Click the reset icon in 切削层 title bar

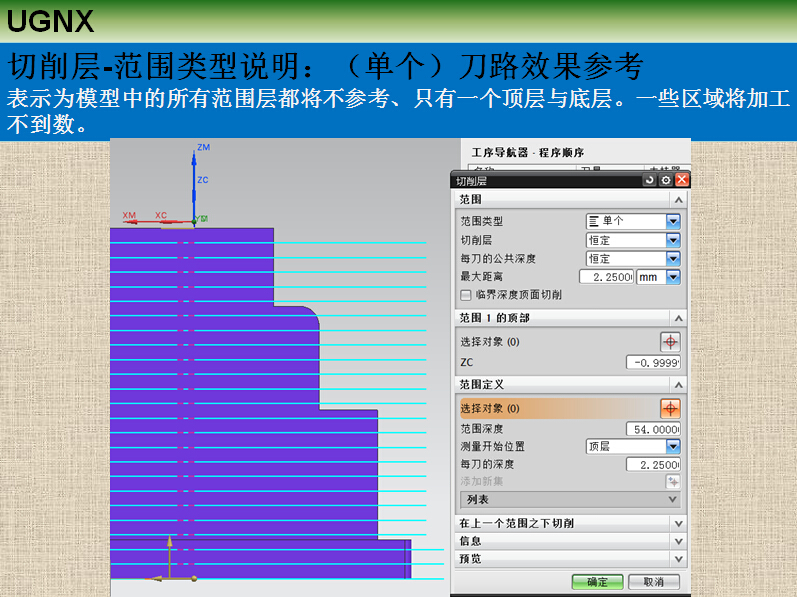(649, 180)
